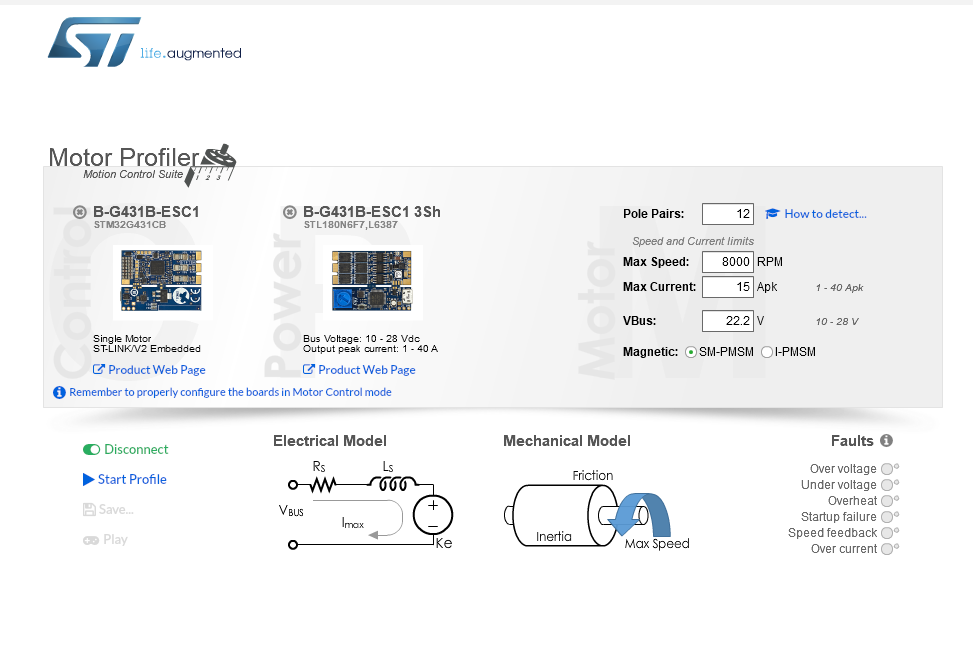Viewport: 973px width, 649px height.
Task: Click the greyed-out Save... button
Action: [x=108, y=509]
